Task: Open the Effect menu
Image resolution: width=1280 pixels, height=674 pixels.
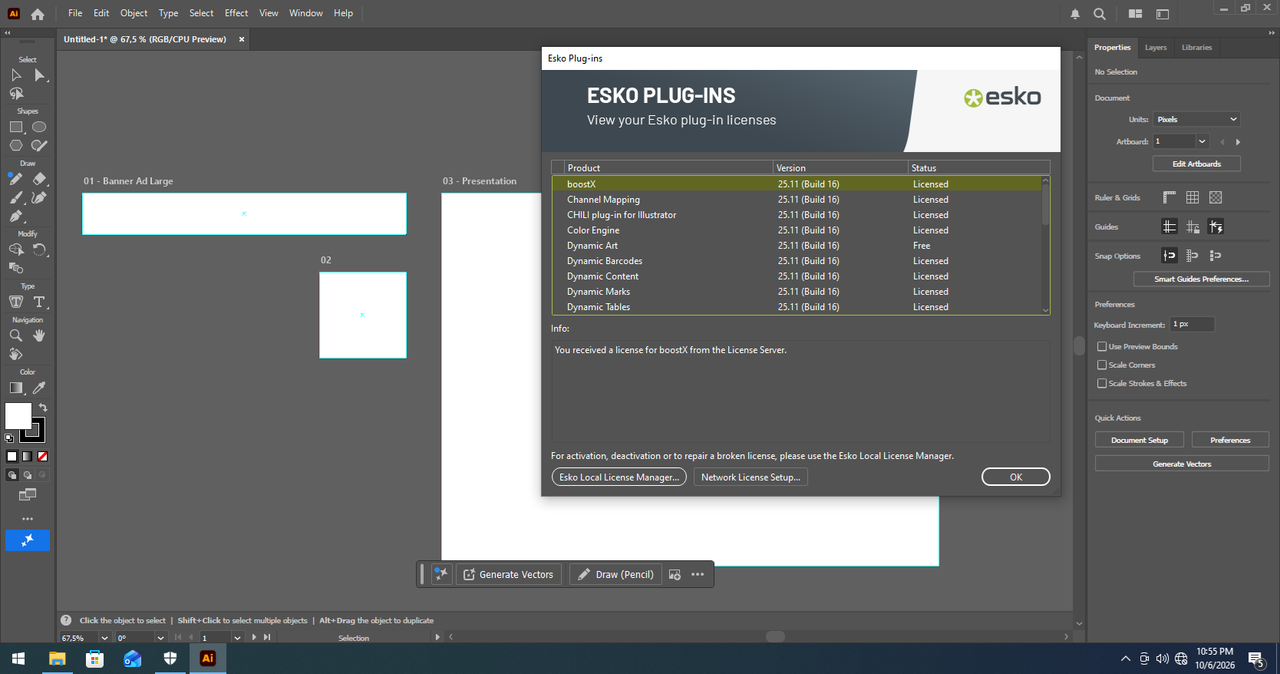Action: tap(237, 13)
